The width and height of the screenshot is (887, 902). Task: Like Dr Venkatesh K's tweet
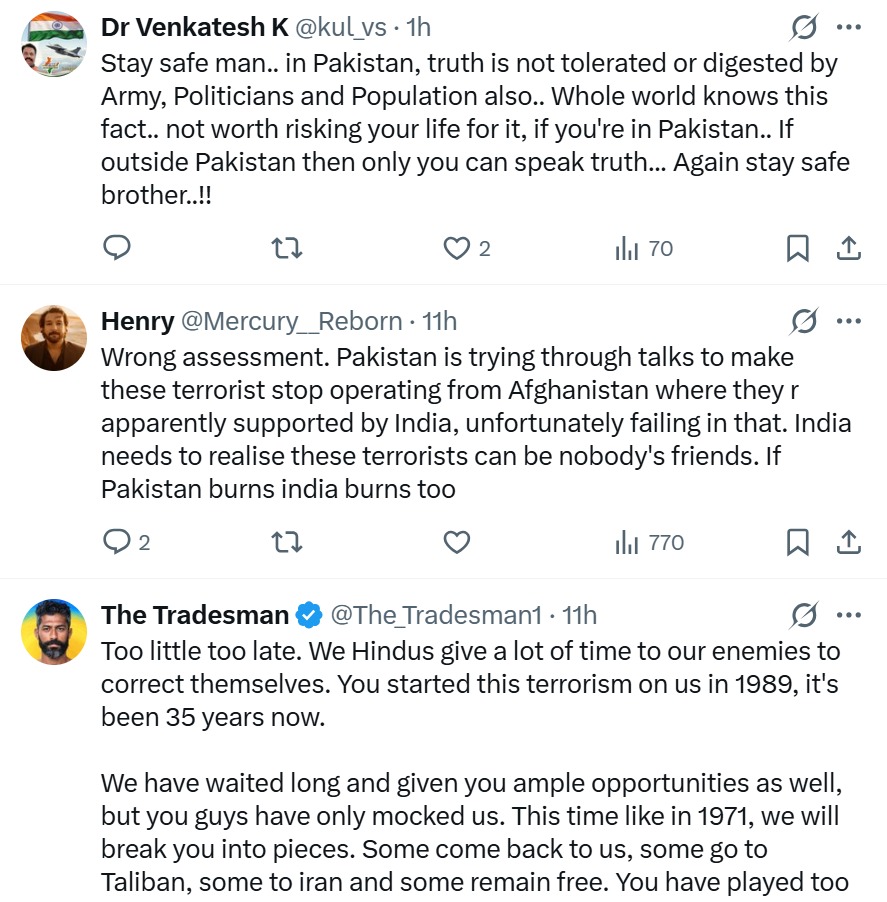[457, 248]
